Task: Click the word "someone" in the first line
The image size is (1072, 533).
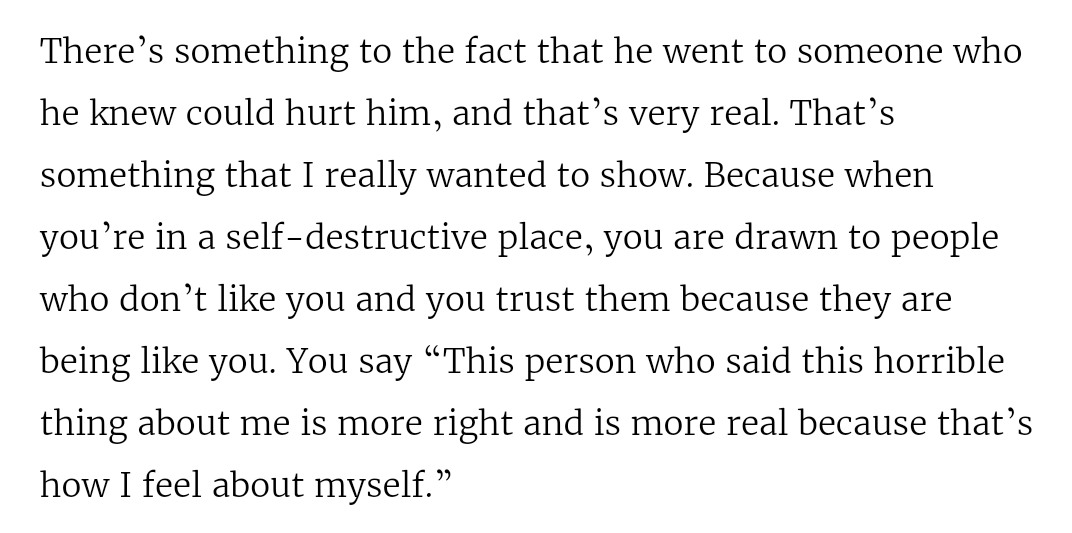Action: [869, 52]
